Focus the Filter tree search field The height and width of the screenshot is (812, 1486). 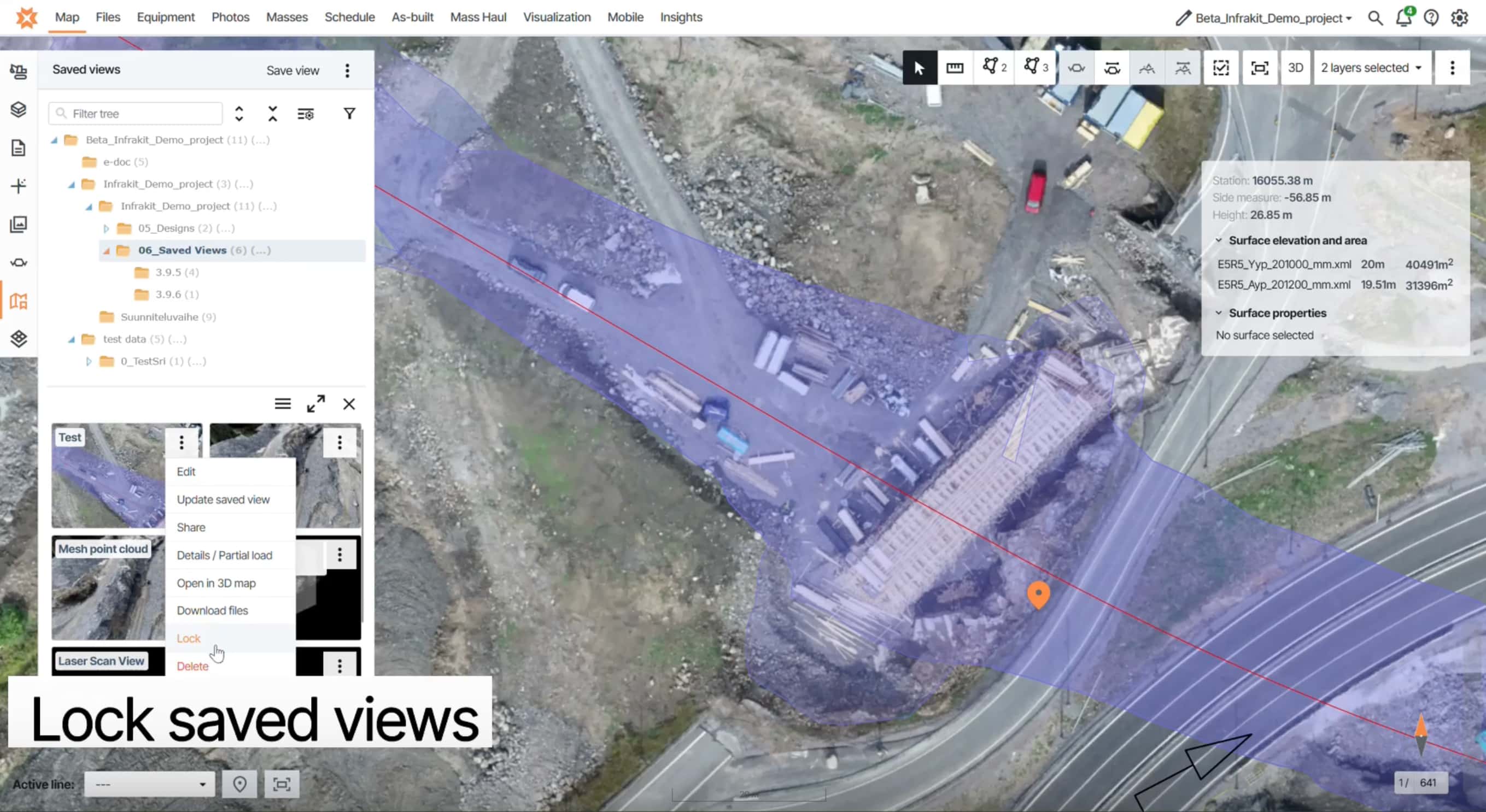click(x=136, y=114)
